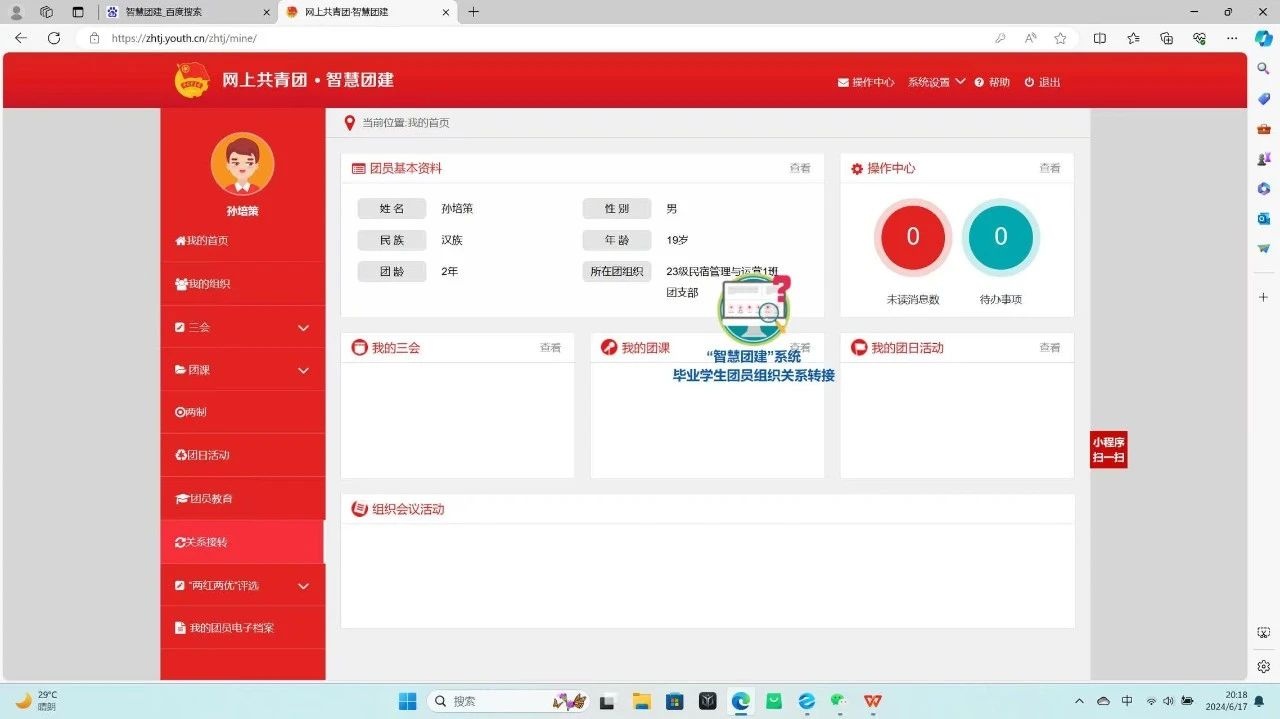Click the read aloud icon
This screenshot has height=719, width=1280.
tap(1030, 38)
